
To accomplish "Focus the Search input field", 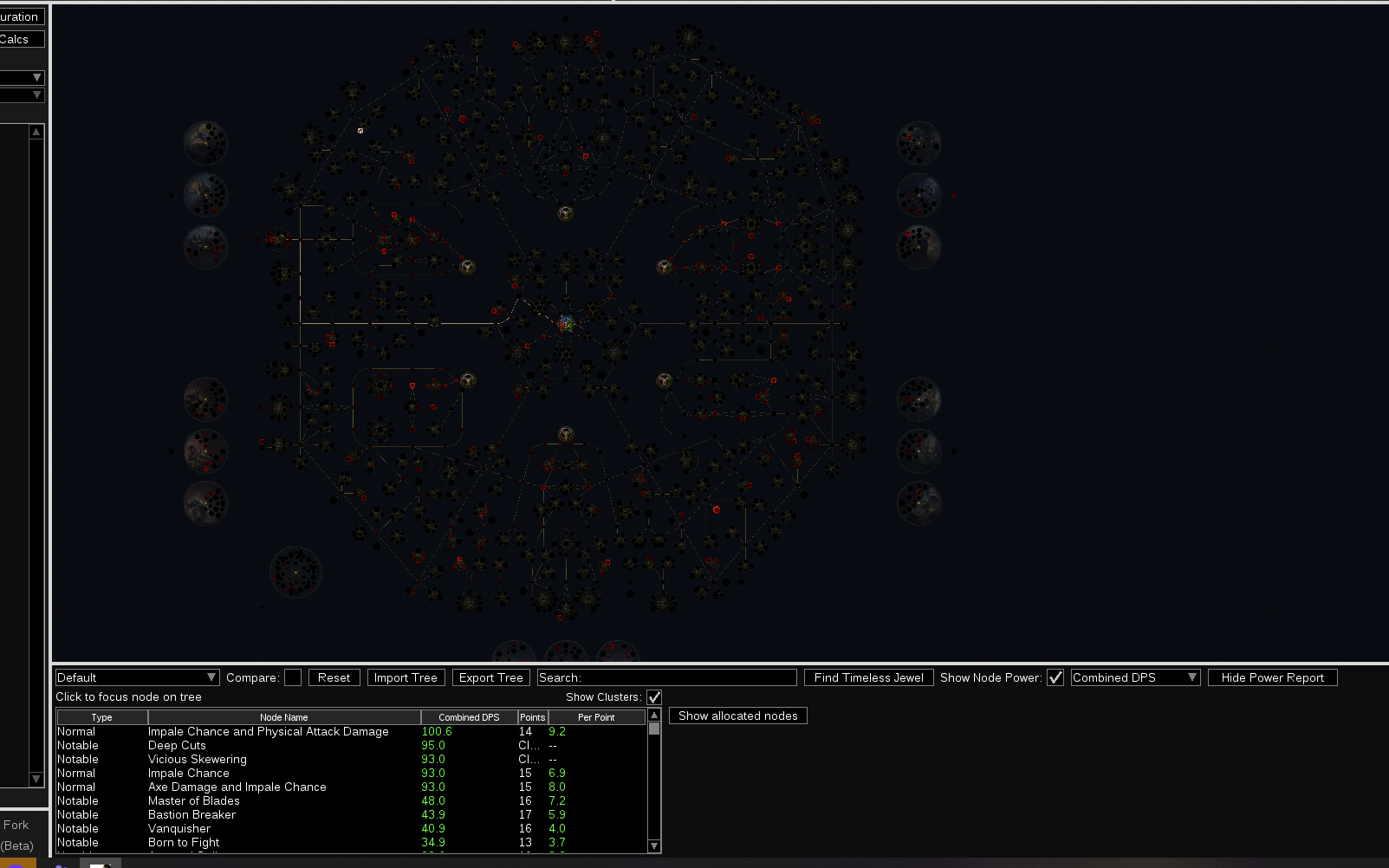I will tap(666, 677).
